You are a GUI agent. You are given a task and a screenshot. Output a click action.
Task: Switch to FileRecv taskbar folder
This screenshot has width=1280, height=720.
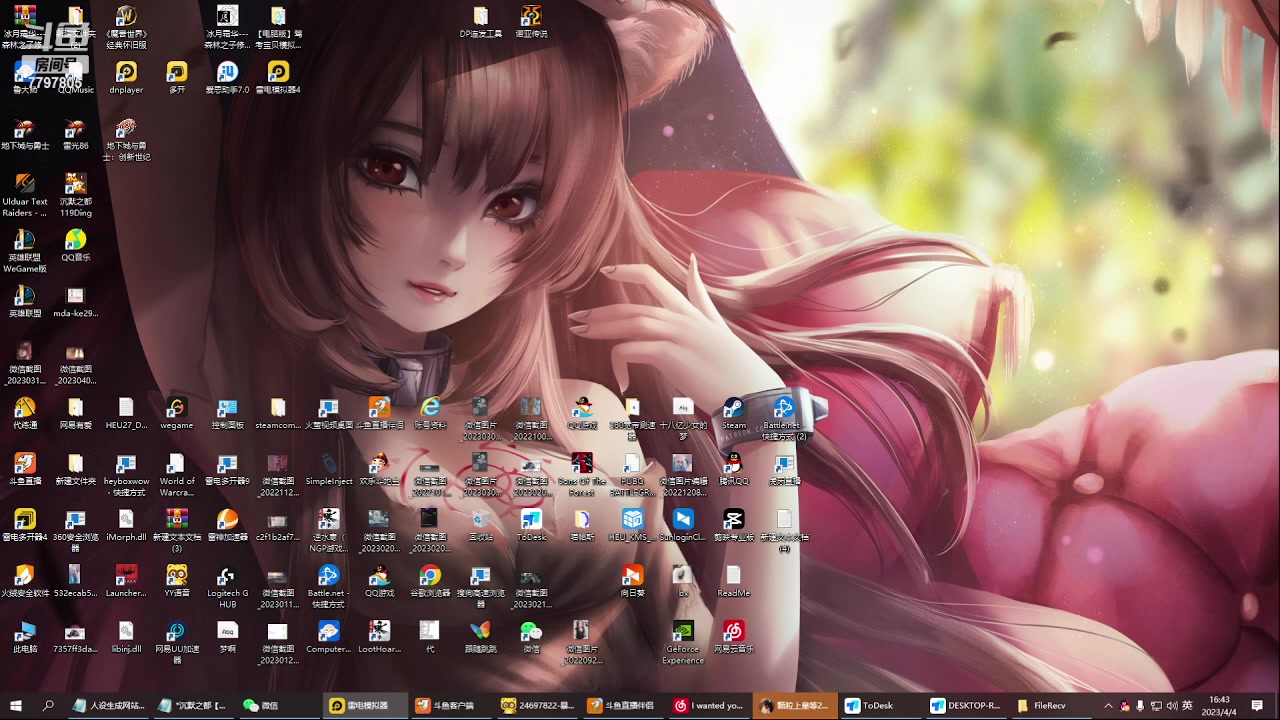[1053, 705]
